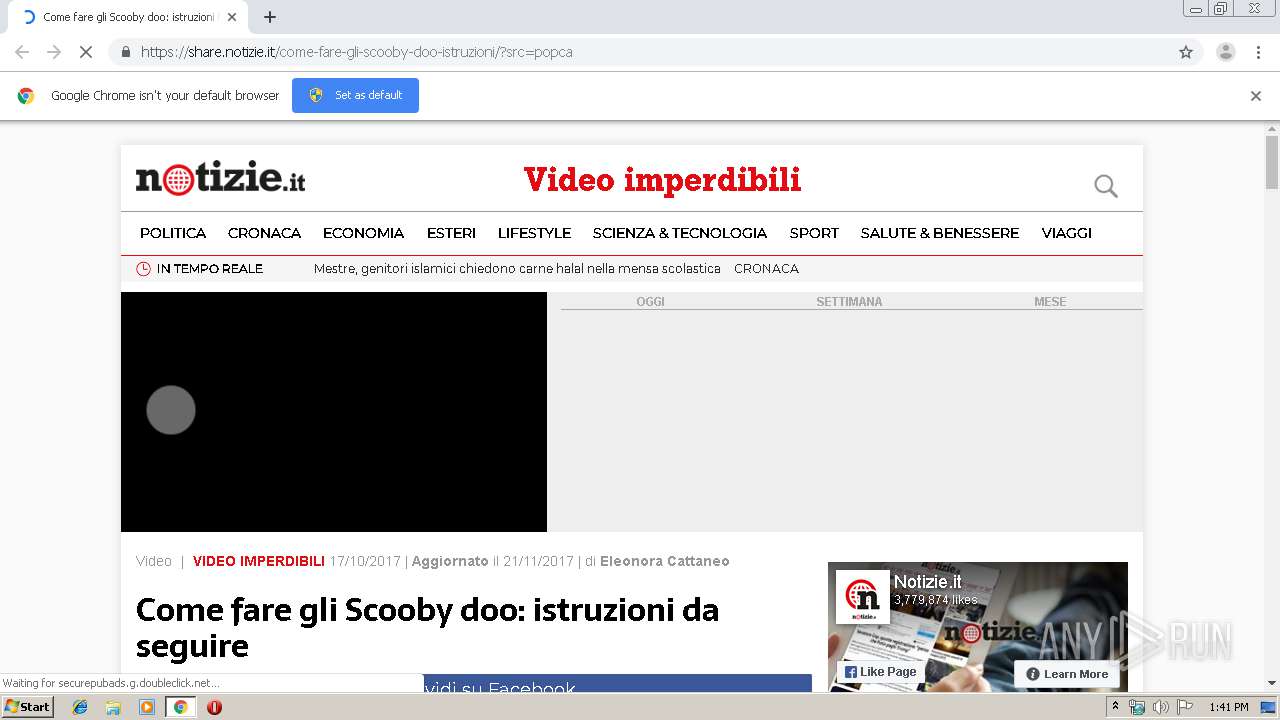Open the media player taskbar icon
1280x720 pixels.
point(147,707)
